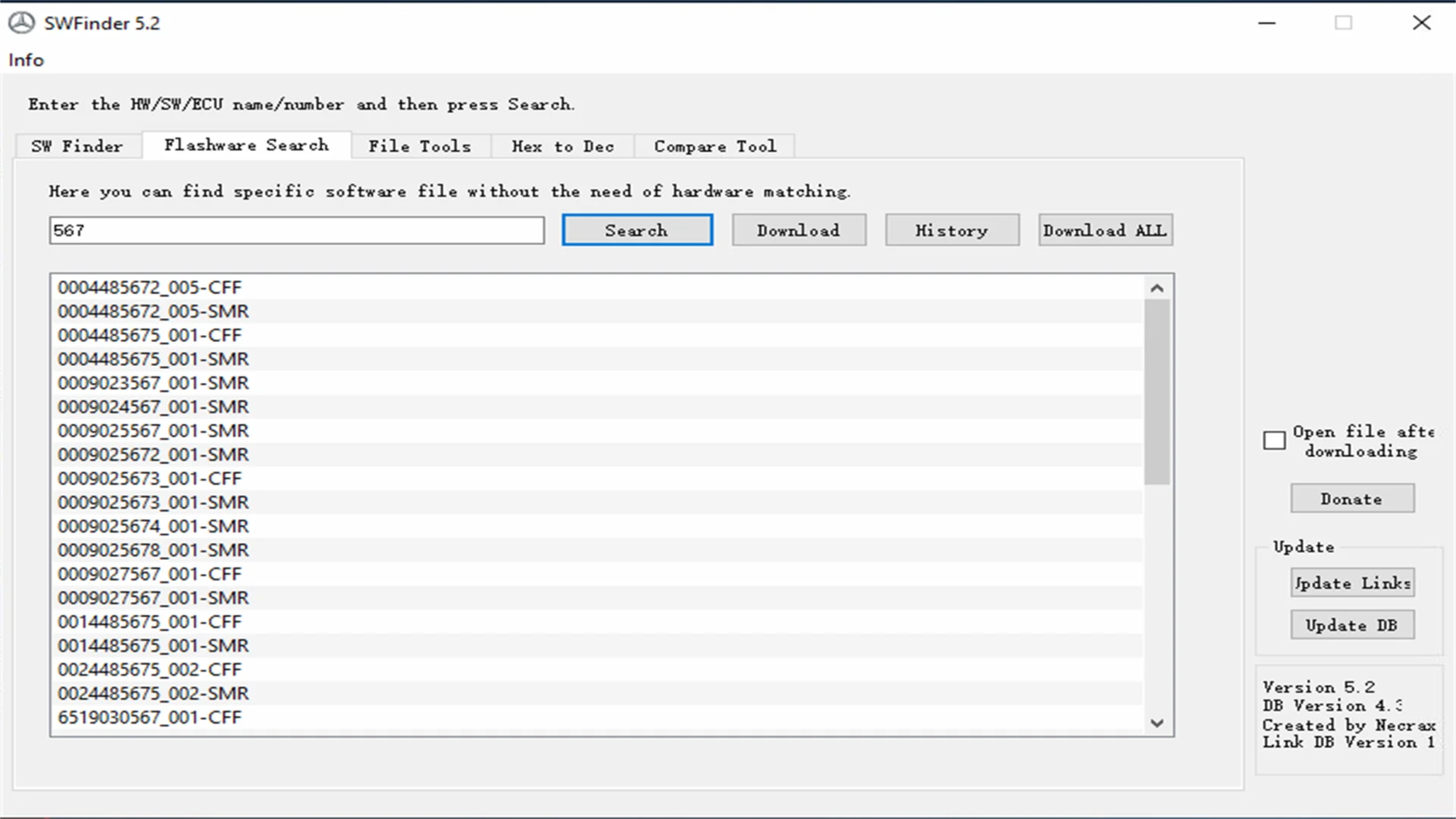The height and width of the screenshot is (819, 1456).
Task: Select 0009025673_001-CFF in the list
Action: 597,479
